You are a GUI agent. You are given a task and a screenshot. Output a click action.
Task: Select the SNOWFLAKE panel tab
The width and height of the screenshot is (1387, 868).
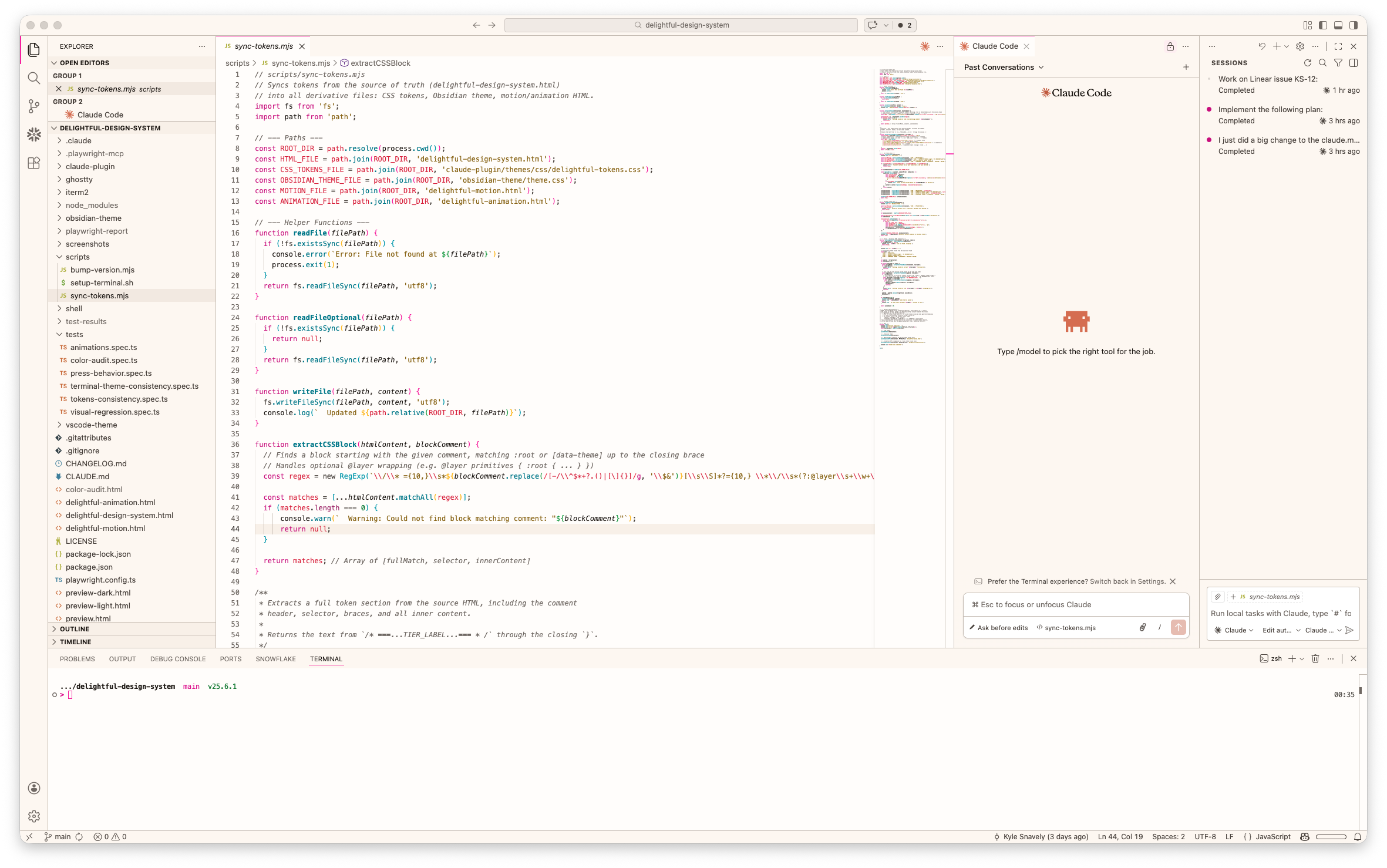pos(275,659)
